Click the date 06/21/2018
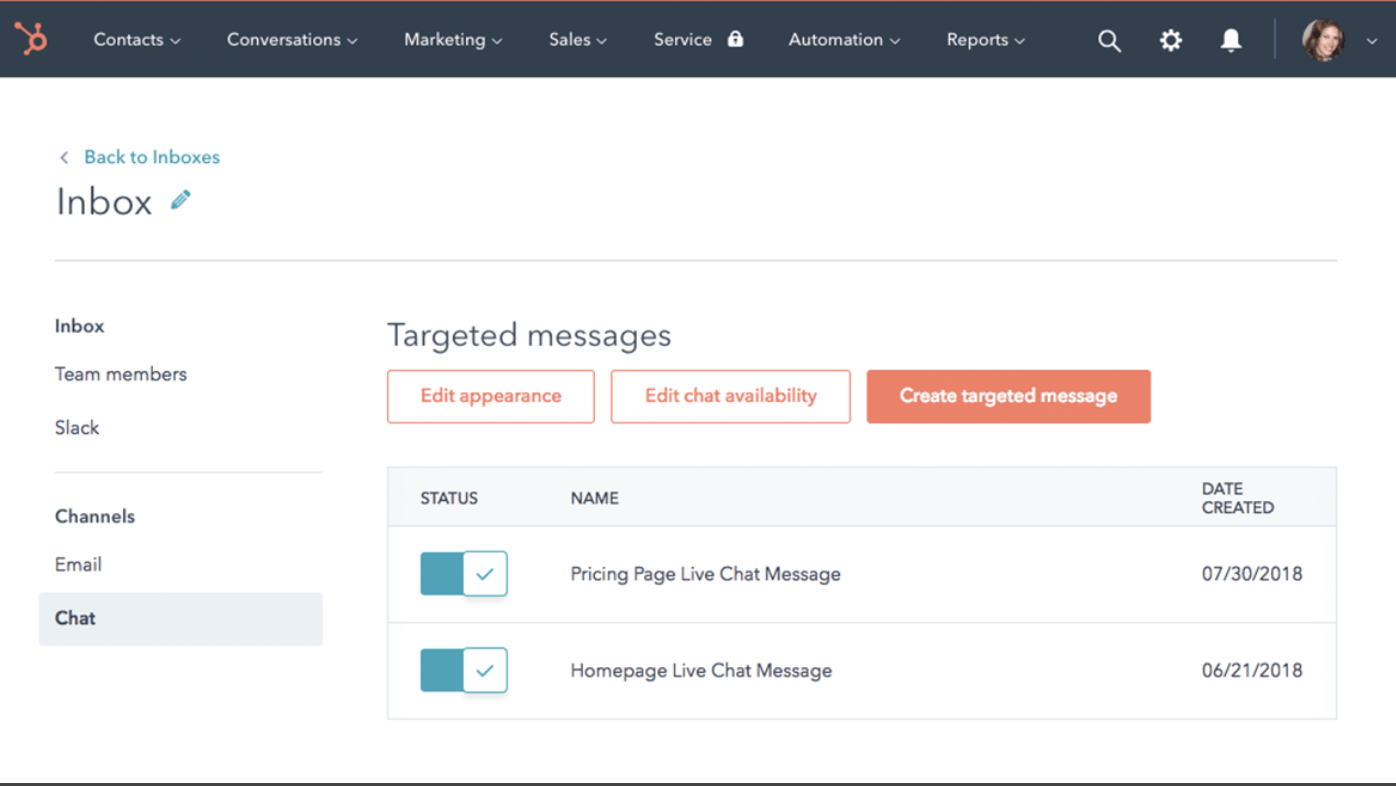 coord(1252,671)
